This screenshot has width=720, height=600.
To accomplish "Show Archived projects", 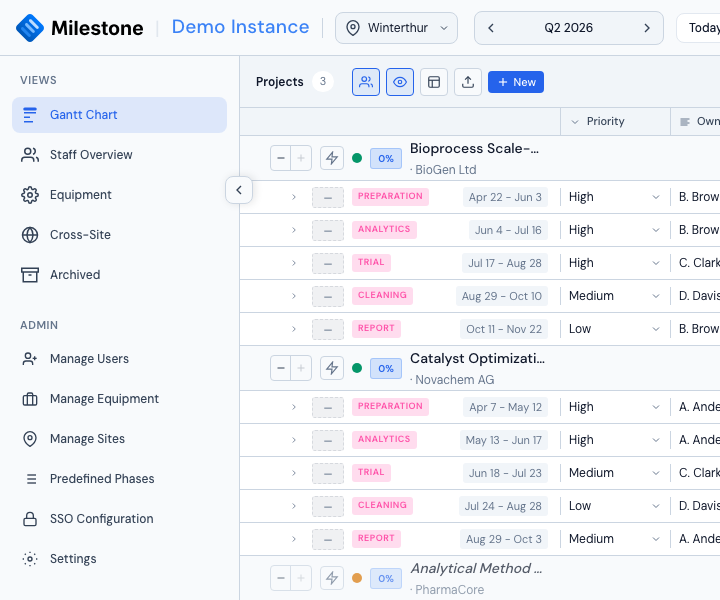I will point(119,275).
